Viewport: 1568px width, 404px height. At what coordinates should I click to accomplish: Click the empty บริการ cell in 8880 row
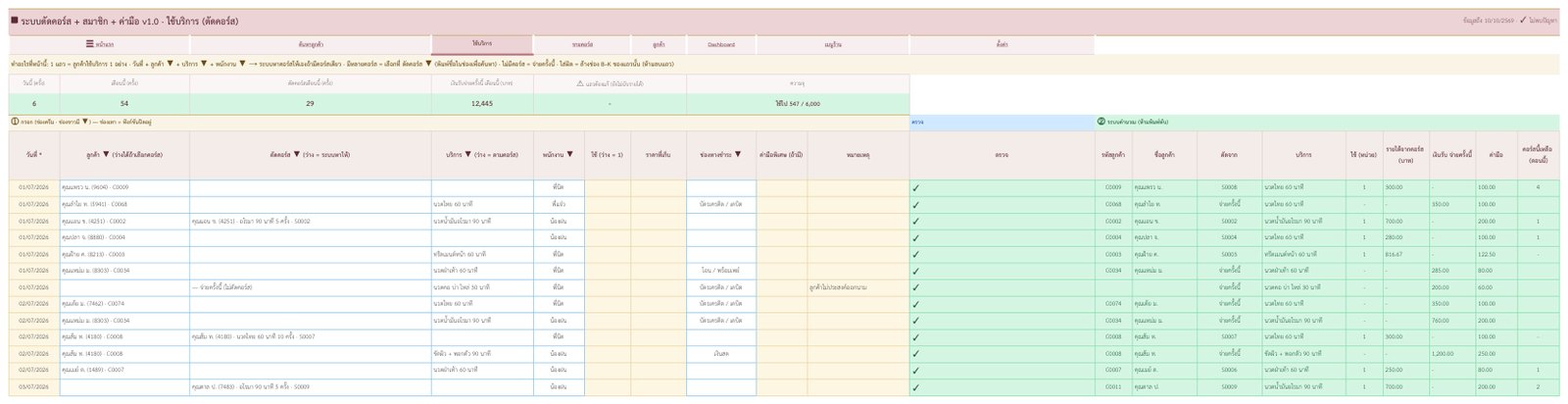[482, 237]
